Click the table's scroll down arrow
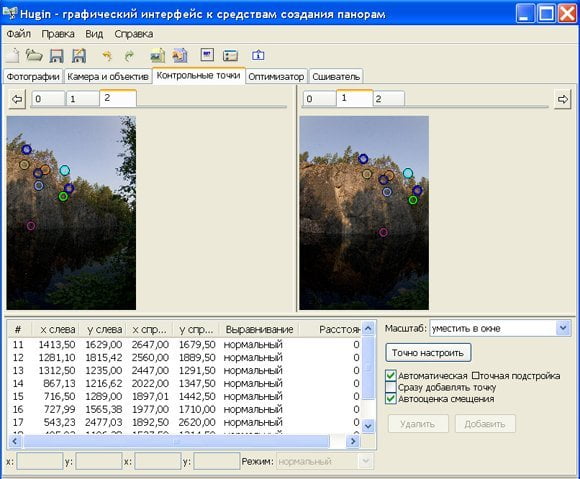 368,426
